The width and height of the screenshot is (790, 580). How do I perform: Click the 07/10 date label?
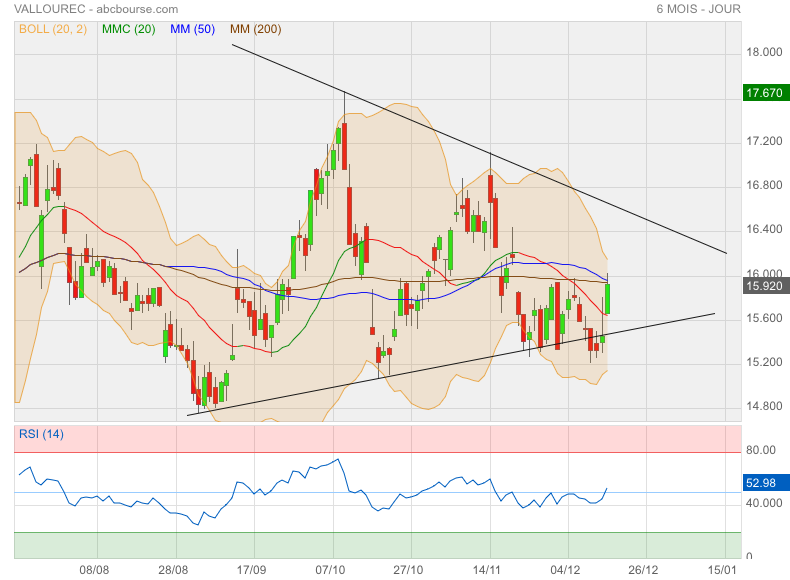(x=330, y=570)
